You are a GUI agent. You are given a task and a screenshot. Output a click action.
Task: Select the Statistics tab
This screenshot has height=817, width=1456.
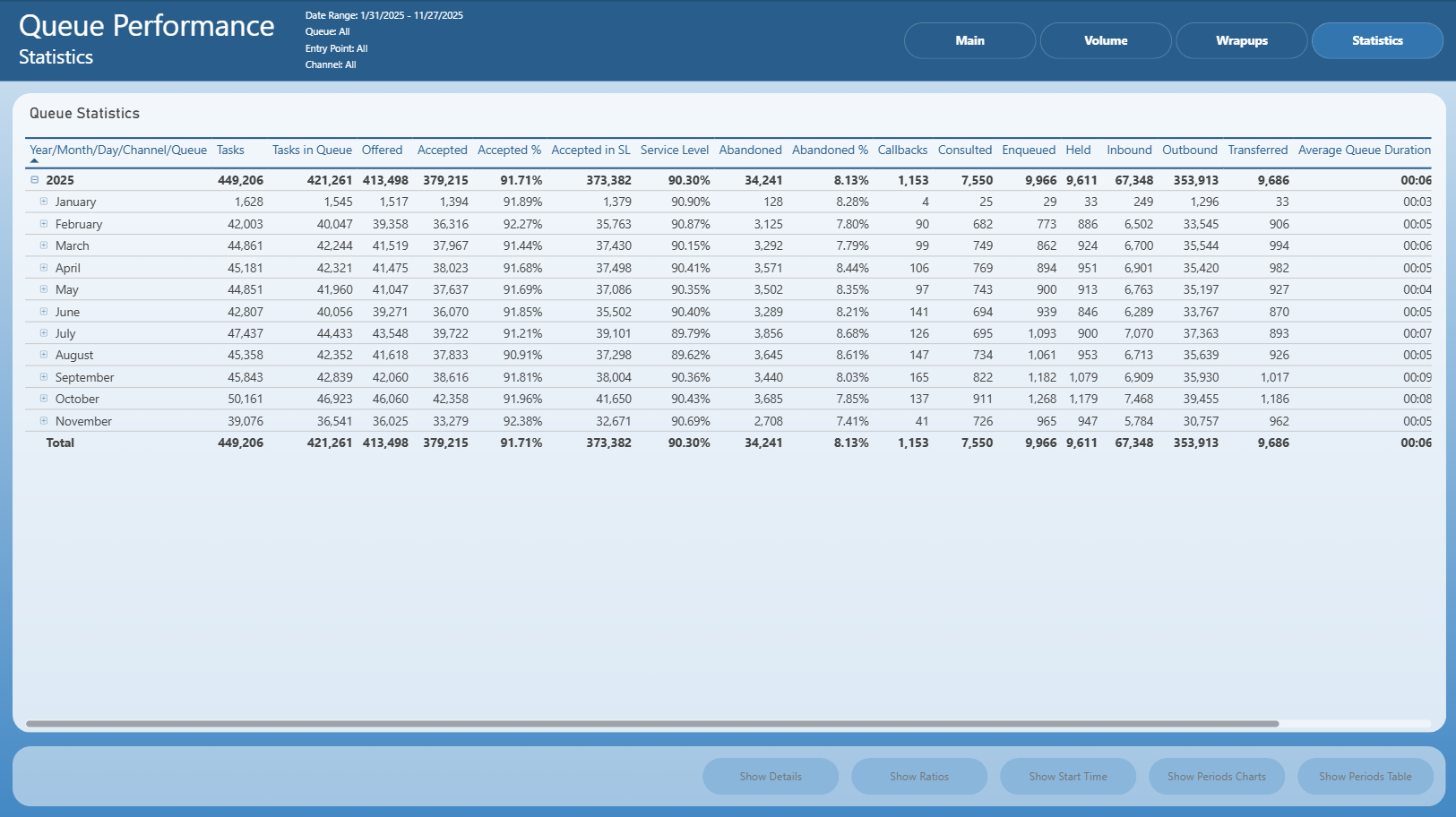[x=1377, y=40]
